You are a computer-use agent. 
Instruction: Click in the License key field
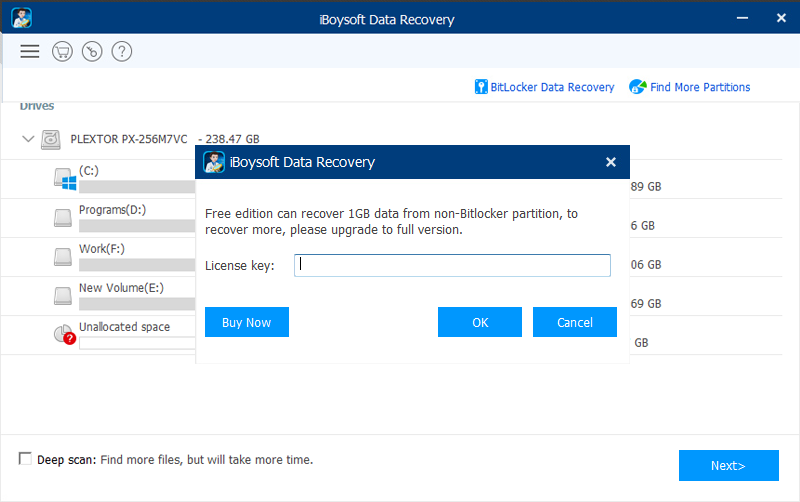(x=452, y=265)
